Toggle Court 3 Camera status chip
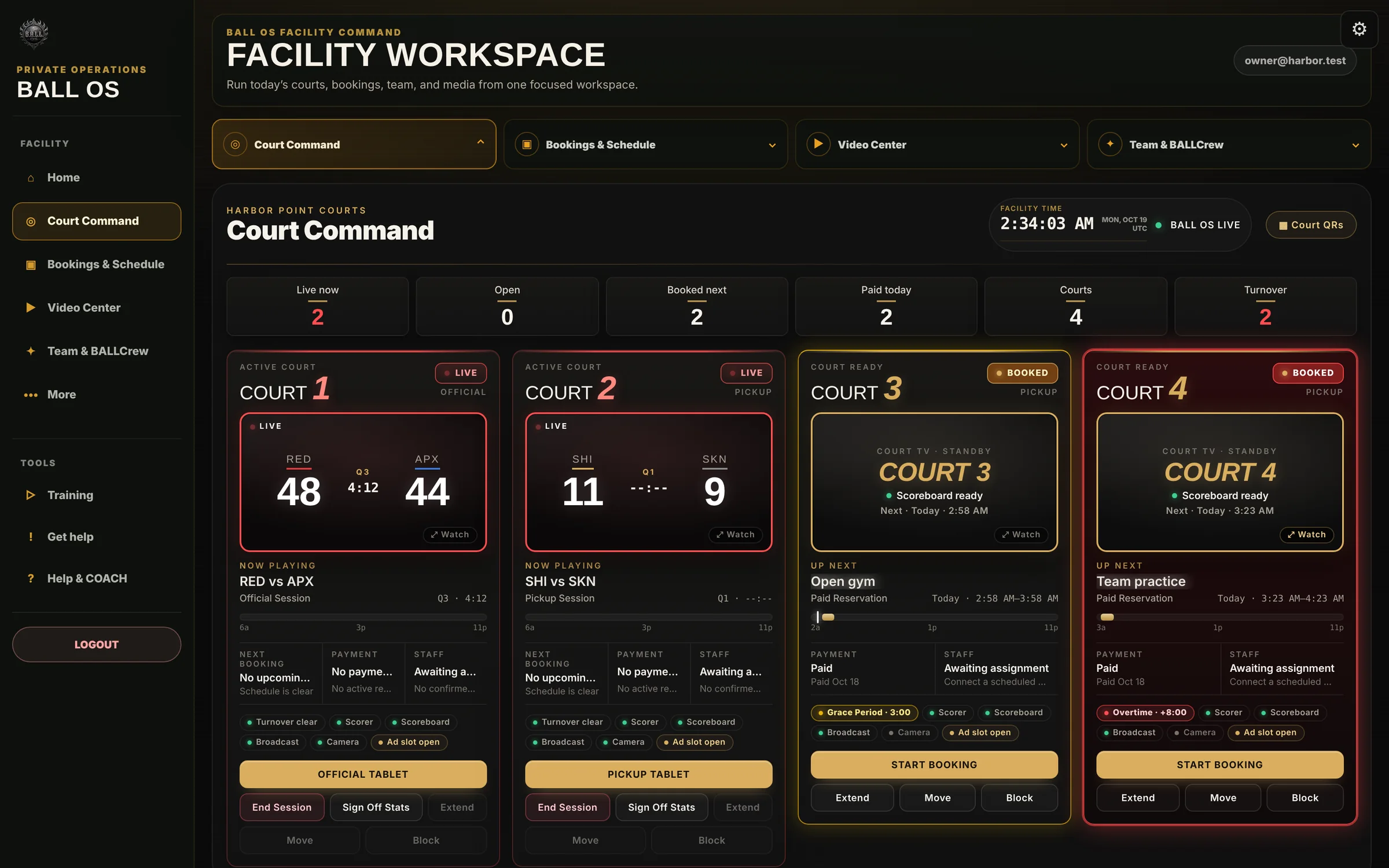 [x=909, y=733]
